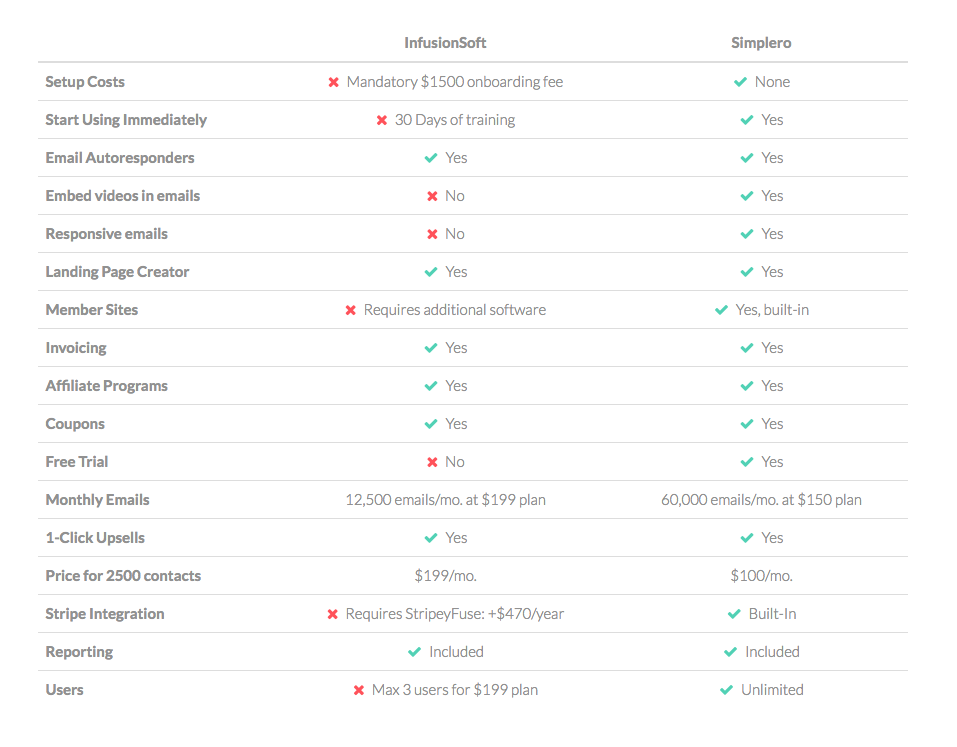
Task: Click the 60,000 emails/mo. at $150 plan text
Action: pos(761,500)
